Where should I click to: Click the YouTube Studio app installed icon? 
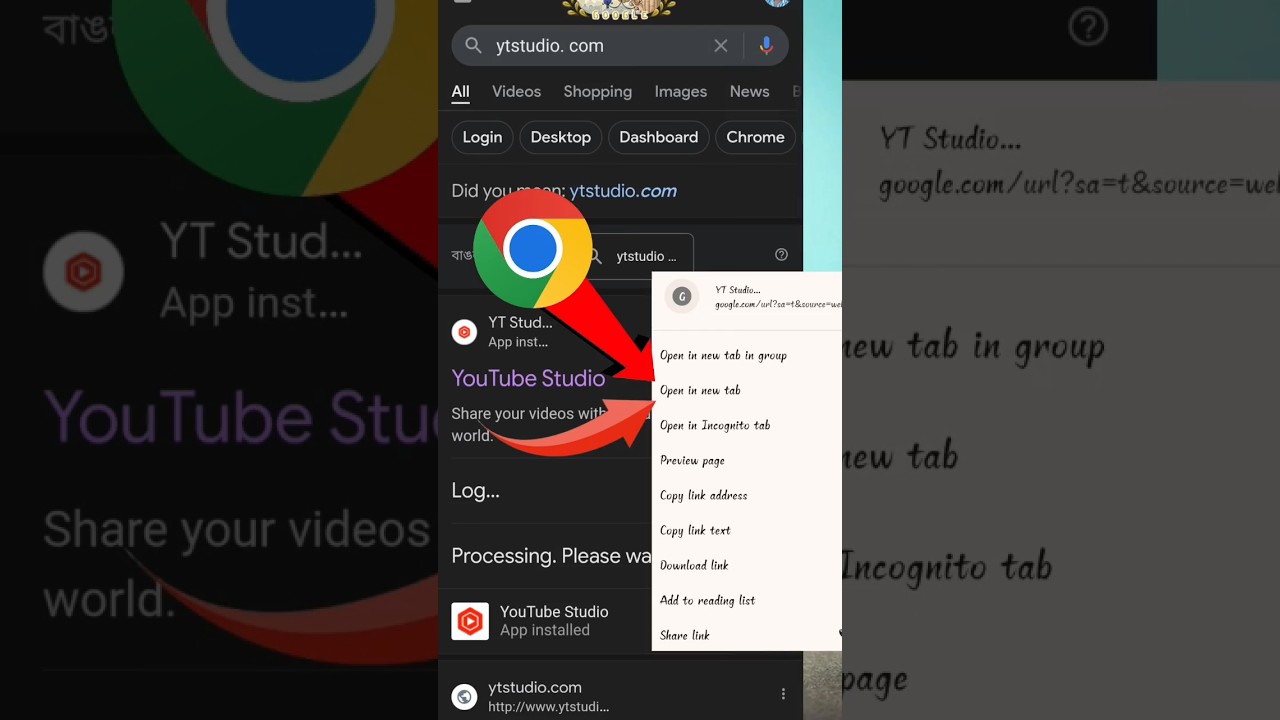pos(470,621)
